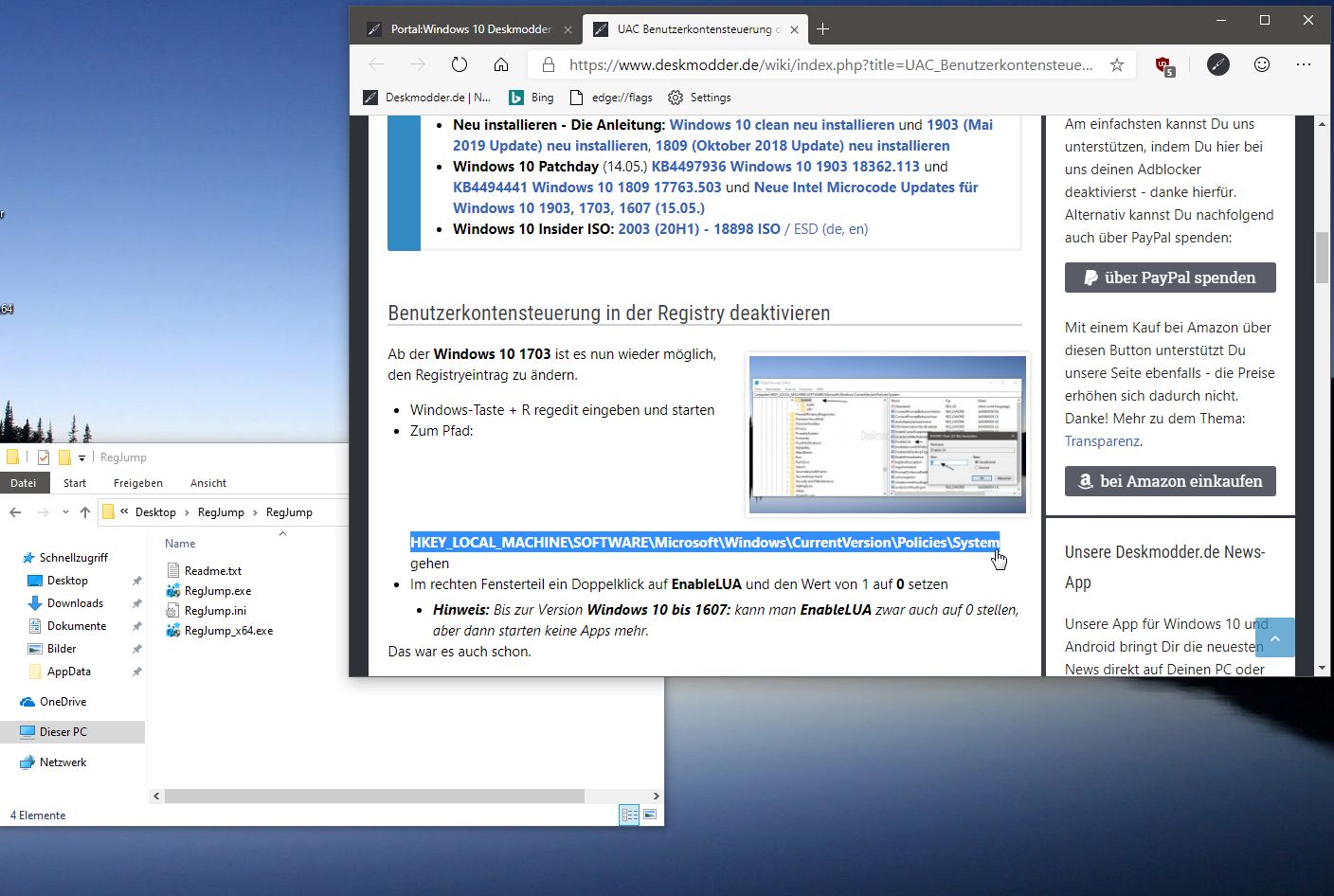This screenshot has width=1334, height=896.
Task: Expand recent locations dropdown in Explorer
Action: tap(65, 512)
